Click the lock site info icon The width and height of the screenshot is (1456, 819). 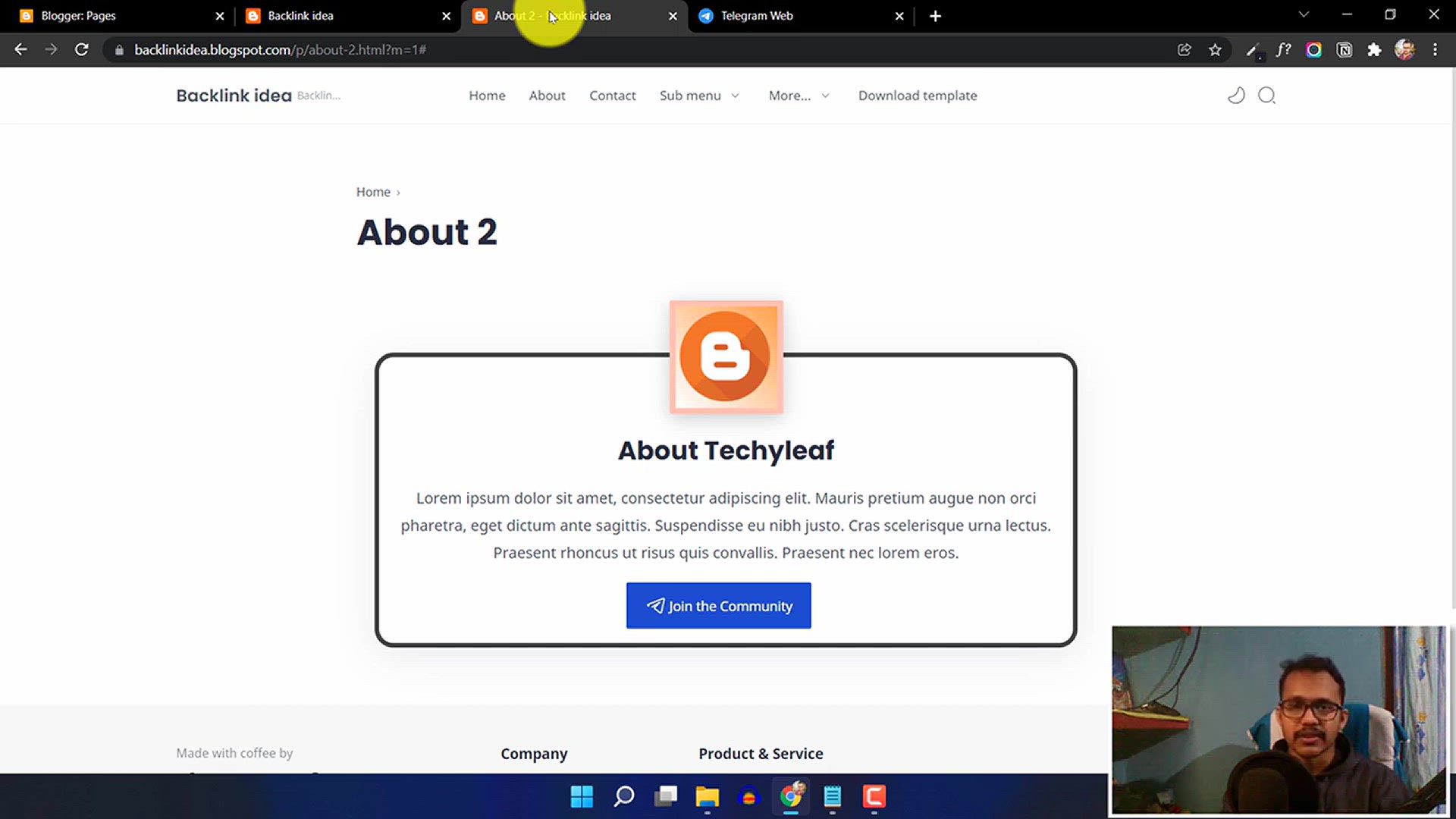tap(119, 50)
